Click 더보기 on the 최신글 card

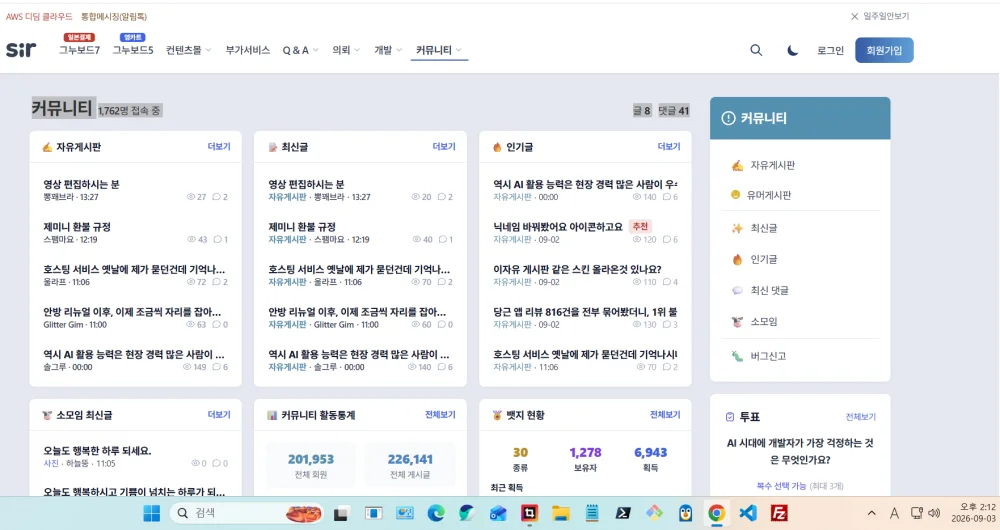(444, 147)
